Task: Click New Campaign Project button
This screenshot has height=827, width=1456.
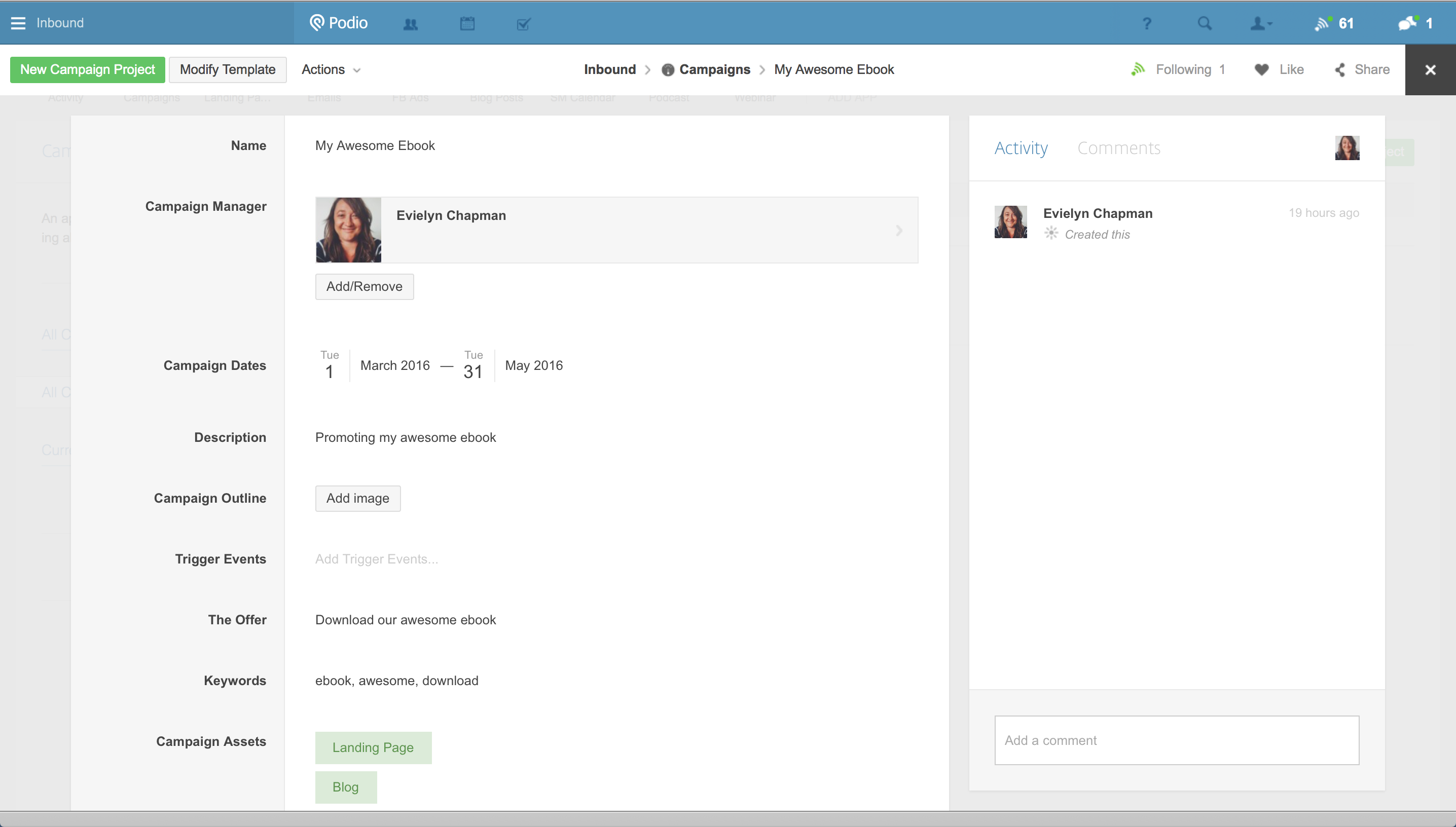Action: coord(88,69)
